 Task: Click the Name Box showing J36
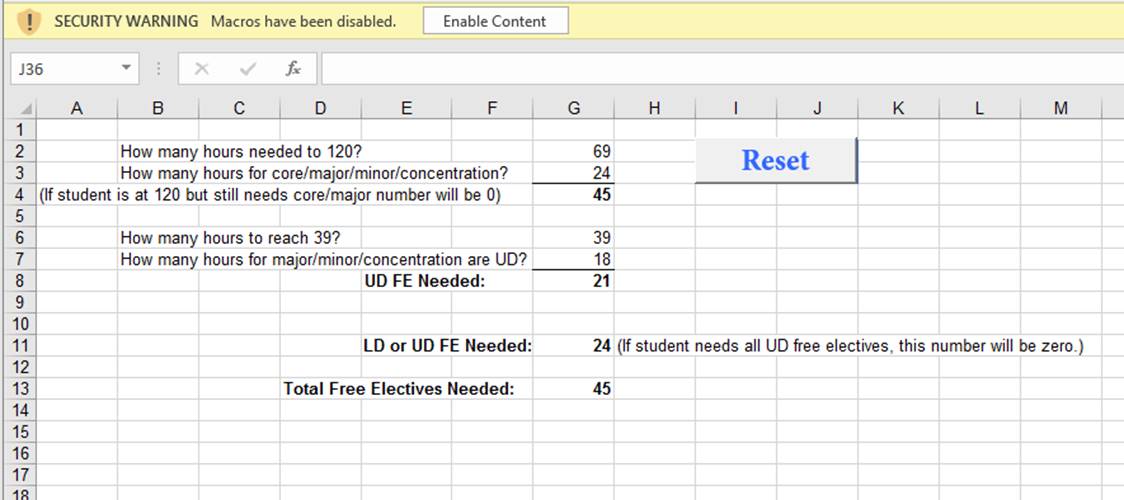coord(60,69)
